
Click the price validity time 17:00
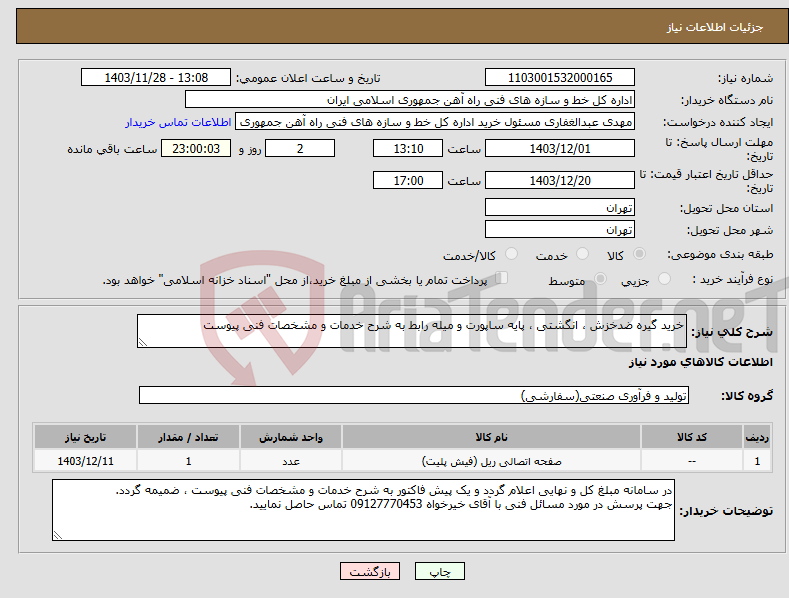coord(408,180)
